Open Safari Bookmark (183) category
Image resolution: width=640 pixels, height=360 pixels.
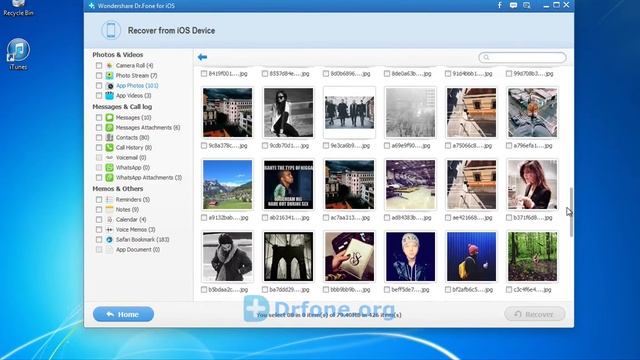point(142,240)
